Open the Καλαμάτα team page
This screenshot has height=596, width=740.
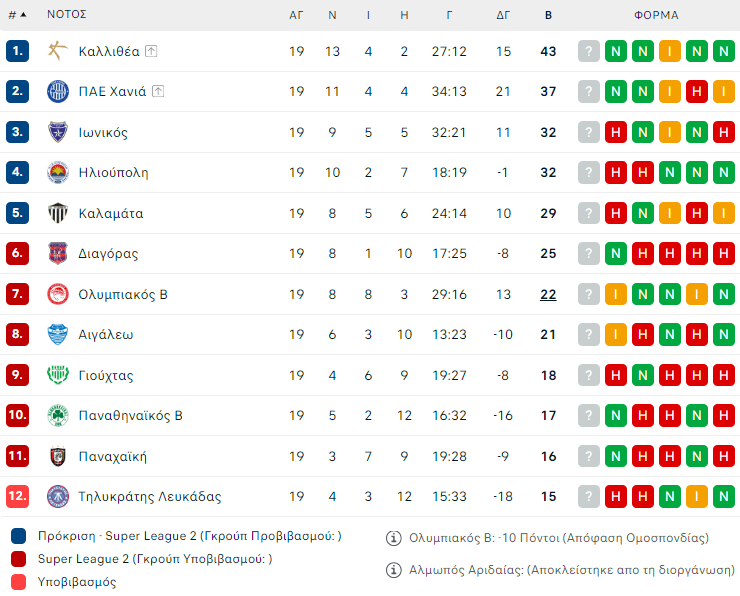point(110,213)
